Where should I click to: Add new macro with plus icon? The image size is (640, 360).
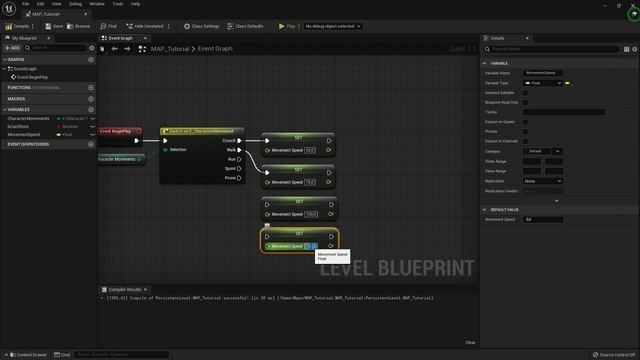pyautogui.click(x=91, y=99)
